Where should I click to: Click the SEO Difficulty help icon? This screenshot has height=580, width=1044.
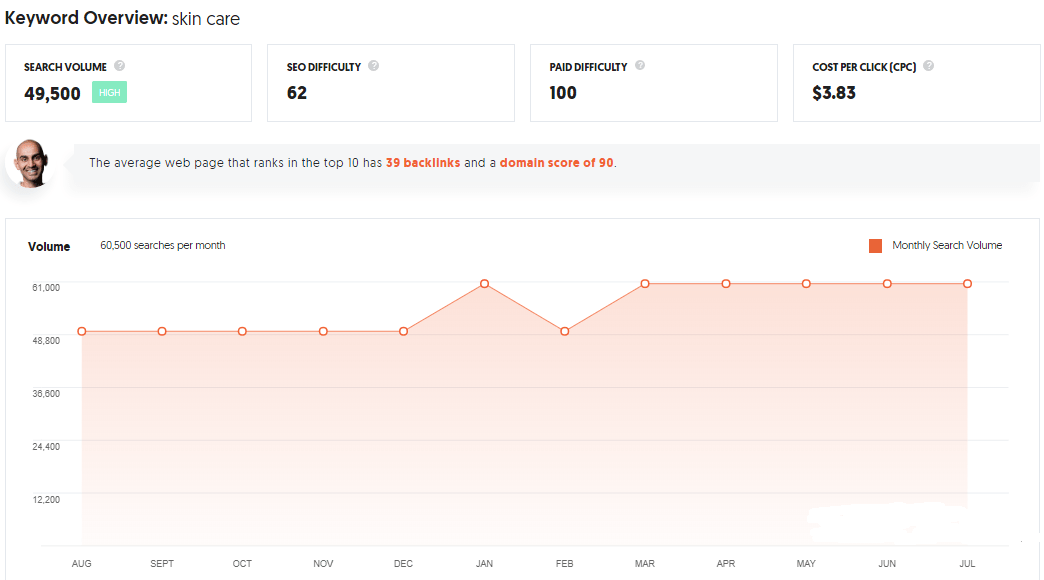(x=373, y=66)
